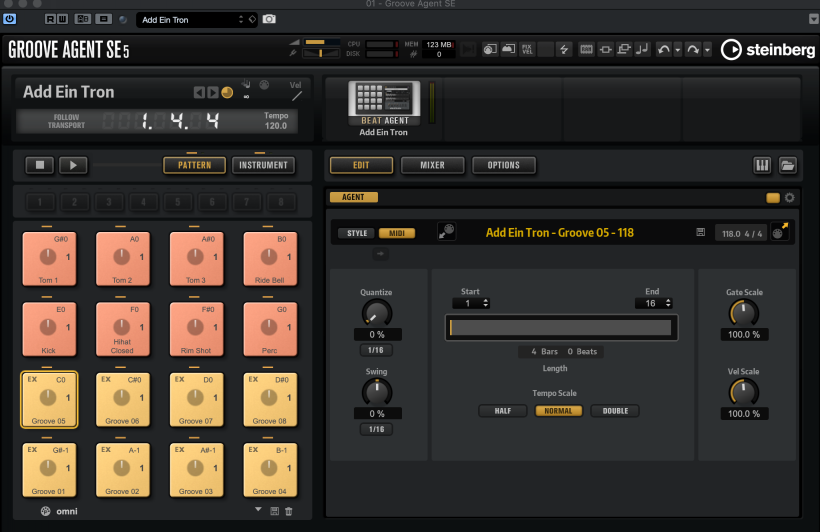The height and width of the screenshot is (532, 820).
Task: Click the save disk icon below the pads
Action: [274, 511]
